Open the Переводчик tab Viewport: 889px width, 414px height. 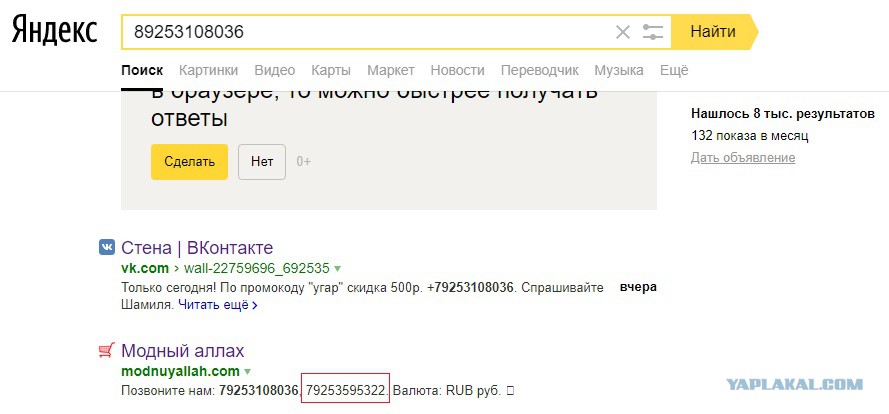[540, 70]
